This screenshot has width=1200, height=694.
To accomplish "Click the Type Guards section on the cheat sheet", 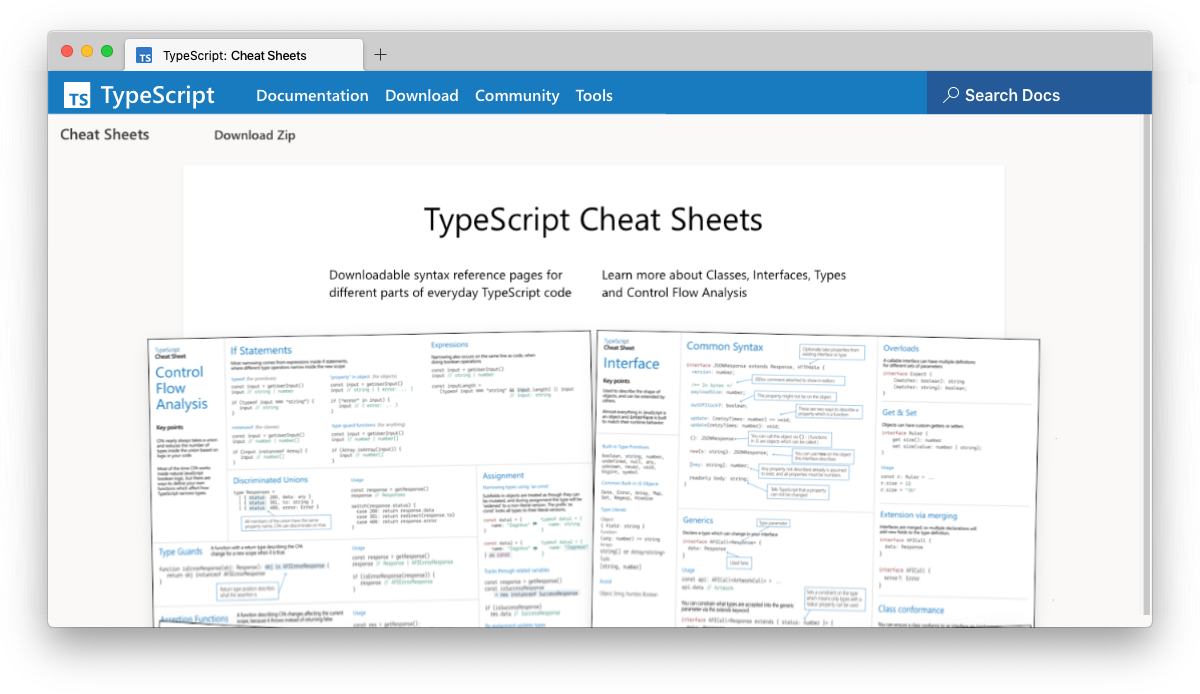I will 180,551.
